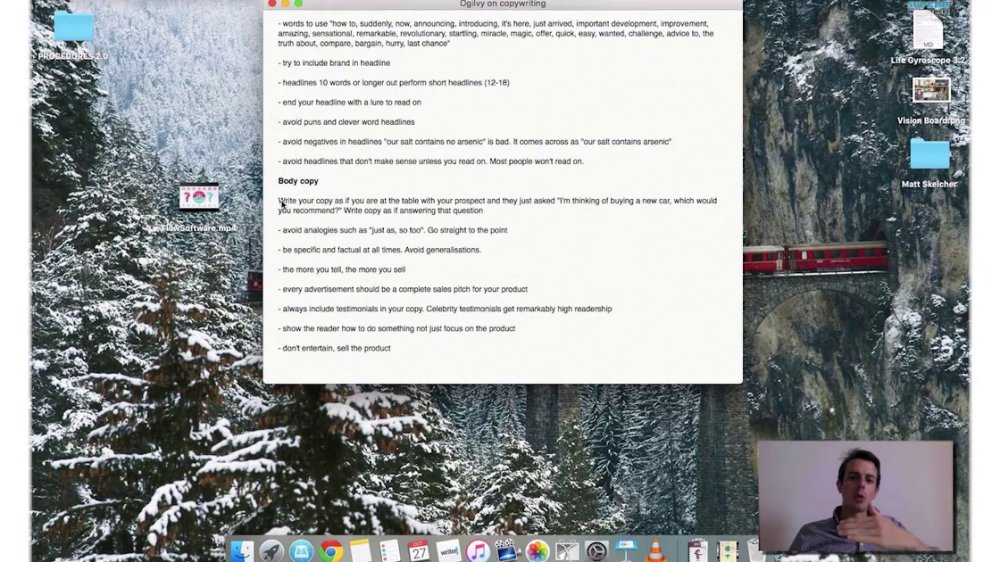
Task: Click 'be specific and factual' line
Action: [379, 250]
